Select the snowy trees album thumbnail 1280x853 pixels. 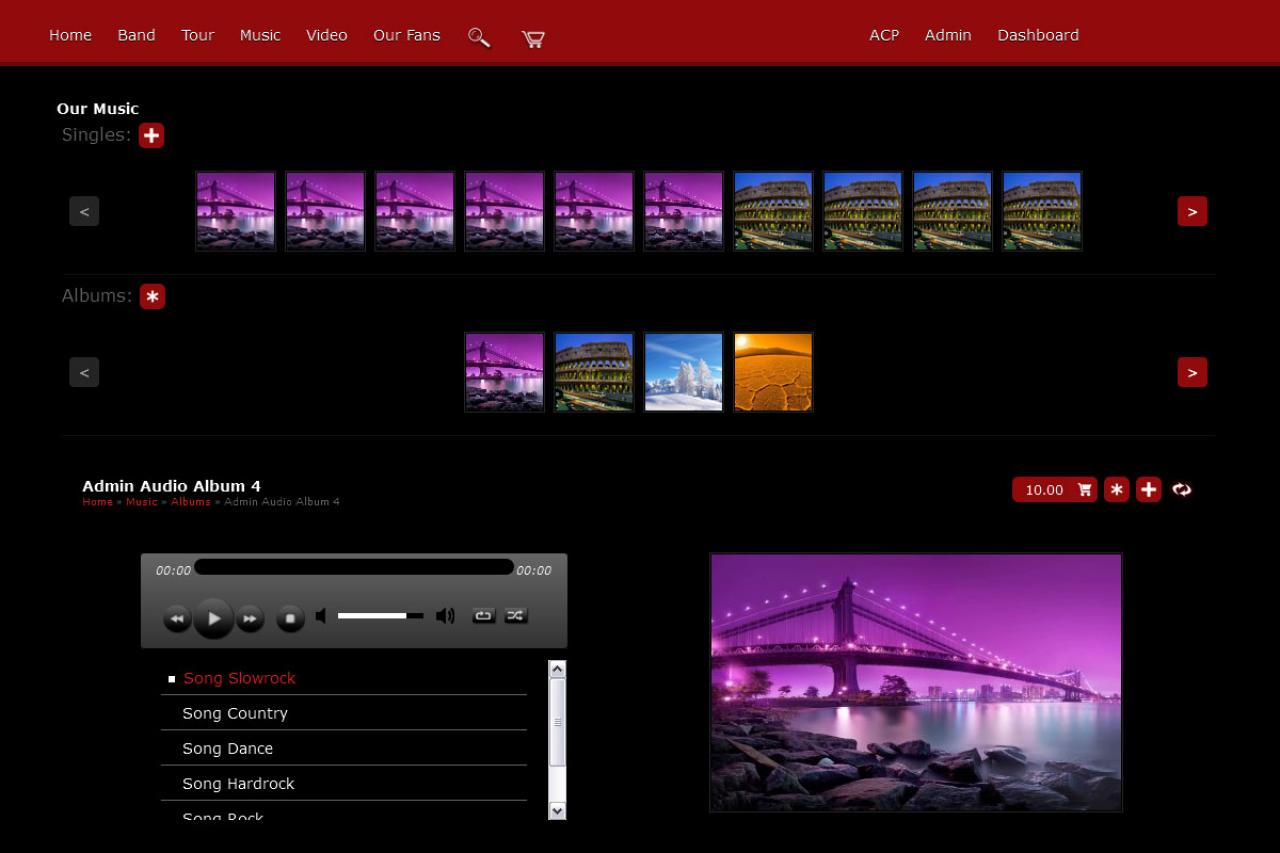click(683, 372)
